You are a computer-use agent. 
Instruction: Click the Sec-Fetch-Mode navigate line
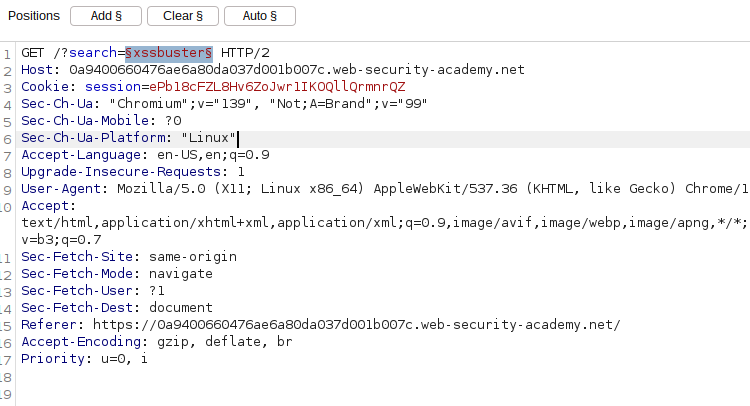tap(117, 273)
